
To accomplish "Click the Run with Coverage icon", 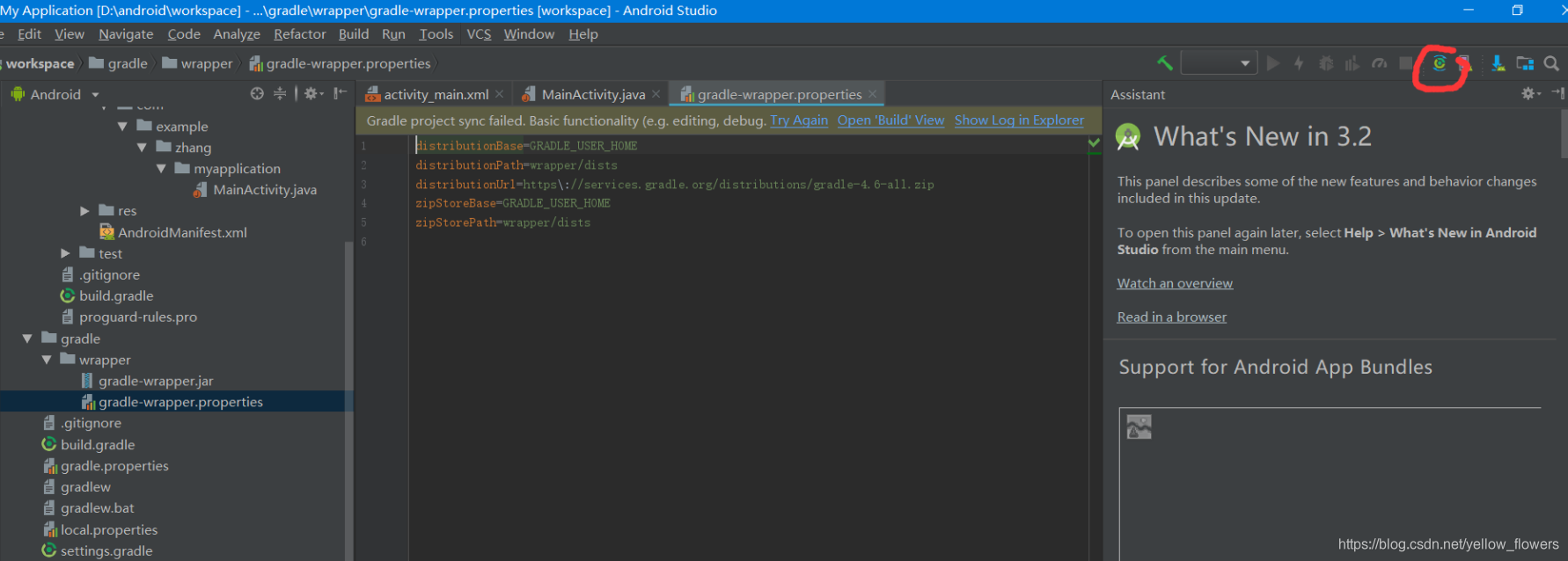I will point(1352,63).
